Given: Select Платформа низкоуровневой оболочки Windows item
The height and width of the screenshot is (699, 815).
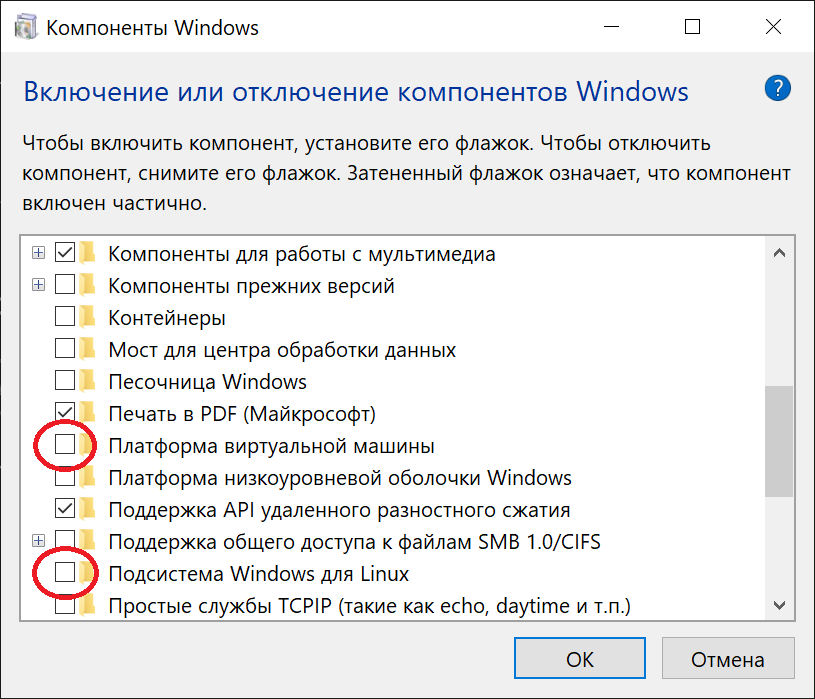Looking at the screenshot, I should click(339, 478).
